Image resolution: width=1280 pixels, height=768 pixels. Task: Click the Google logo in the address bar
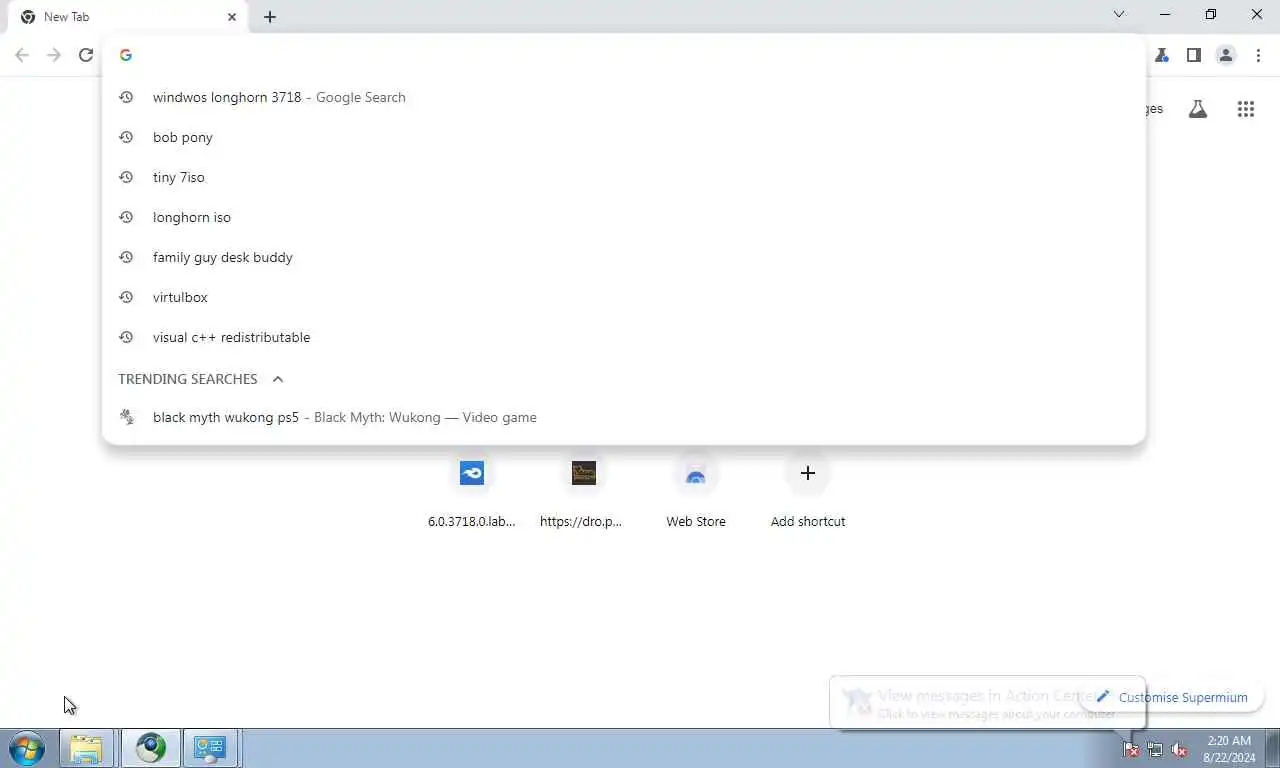[126, 55]
